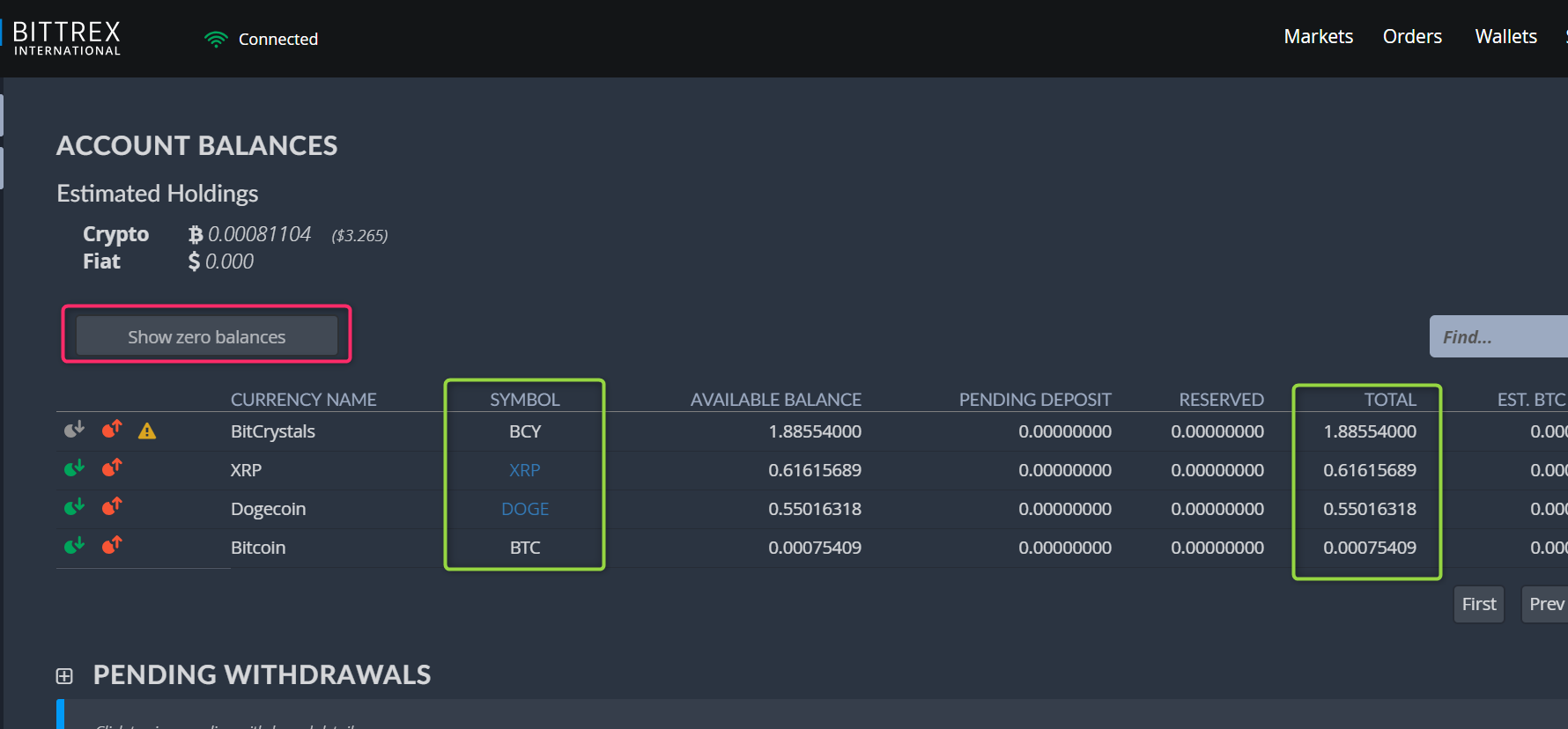Screen dimensions: 1568x729
Task: Sort by Symbol column header
Action: (525, 400)
